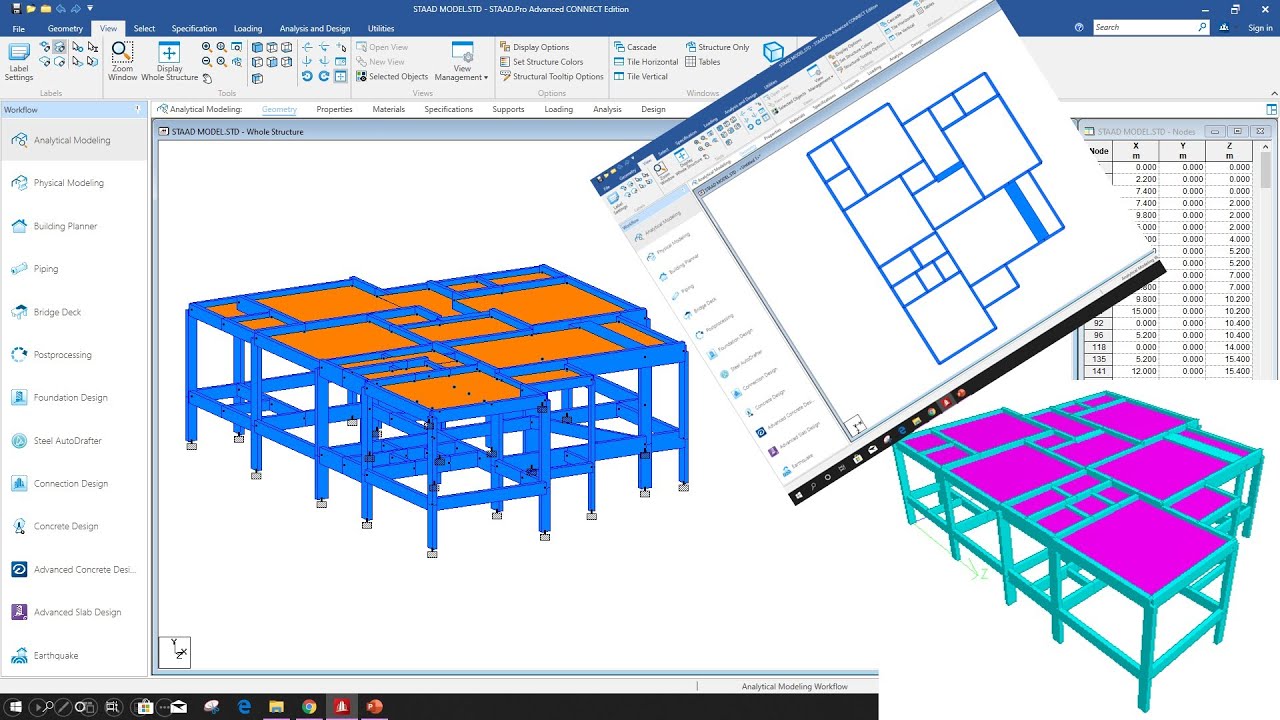The height and width of the screenshot is (720, 1280).
Task: Select the Zoom Window tool
Action: (121, 58)
